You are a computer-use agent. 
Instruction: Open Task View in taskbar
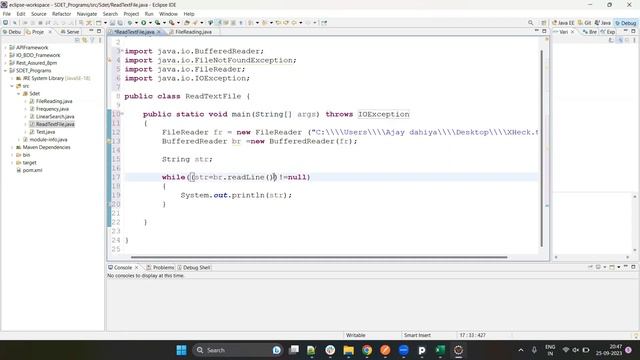[x=294, y=350]
